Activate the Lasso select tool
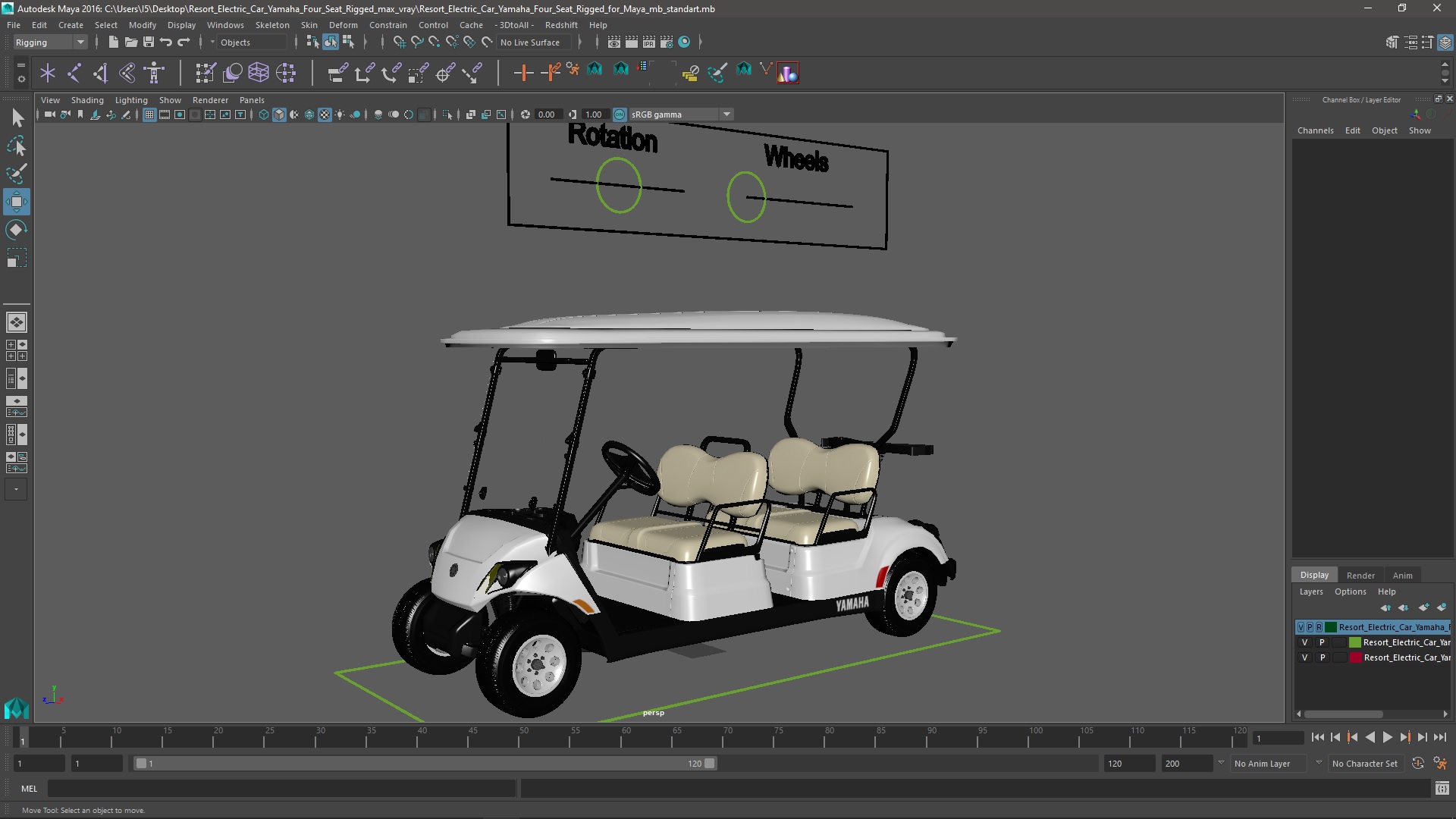The image size is (1456, 819). click(17, 146)
